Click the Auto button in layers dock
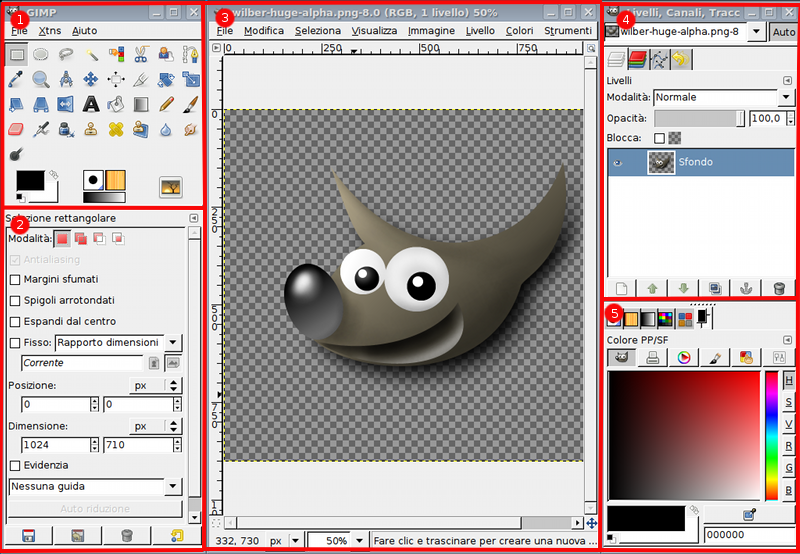Image resolution: width=800 pixels, height=554 pixels. (783, 31)
